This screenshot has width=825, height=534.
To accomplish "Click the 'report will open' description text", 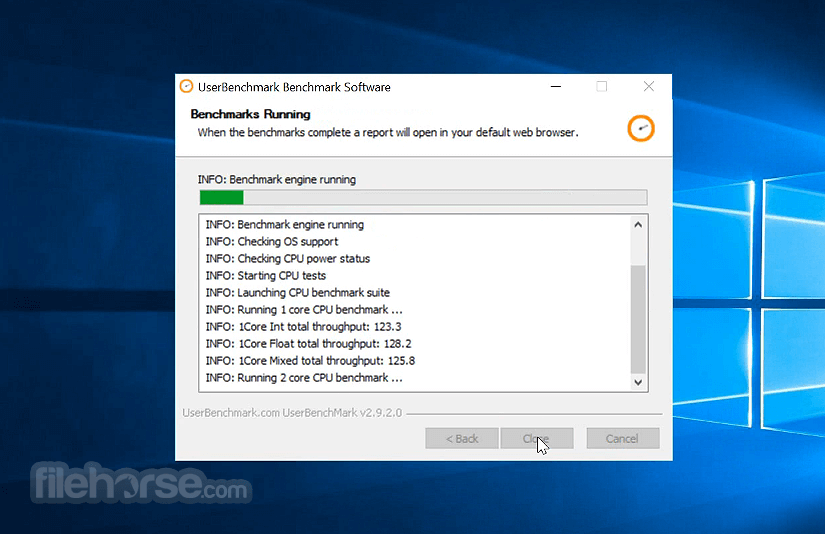I will 388,132.
